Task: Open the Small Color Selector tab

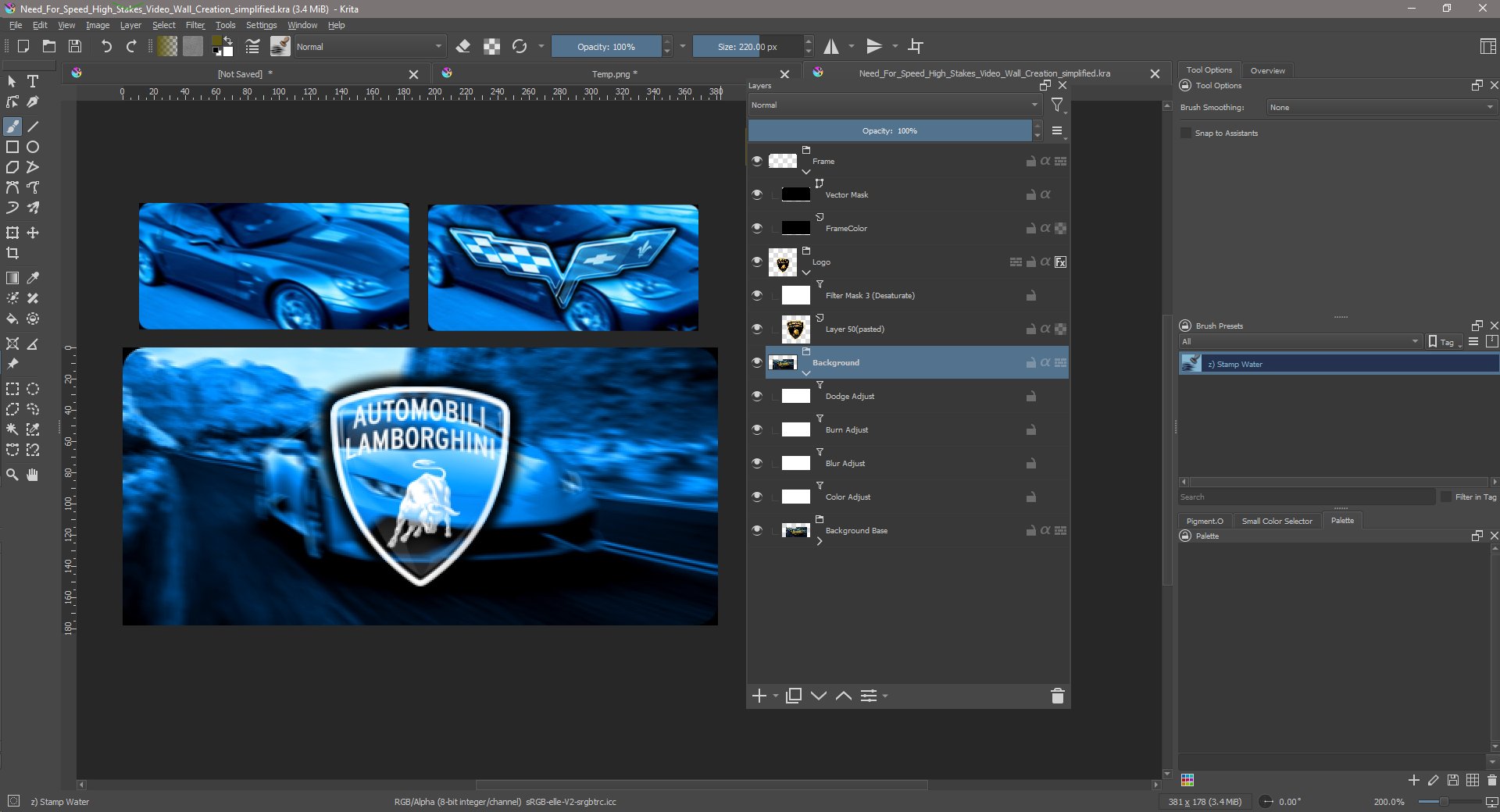Action: [1277, 521]
